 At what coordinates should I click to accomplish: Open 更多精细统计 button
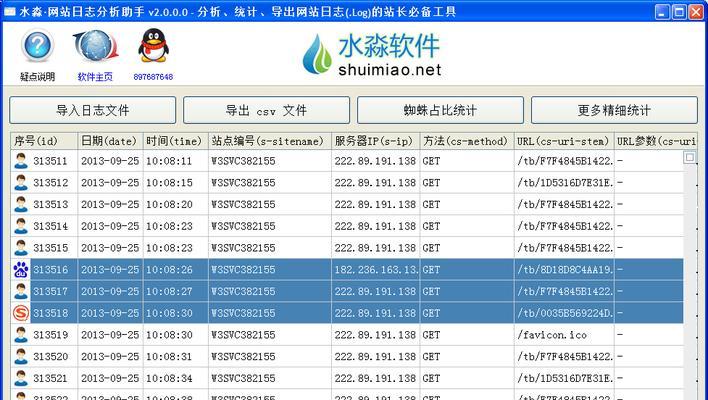[614, 110]
